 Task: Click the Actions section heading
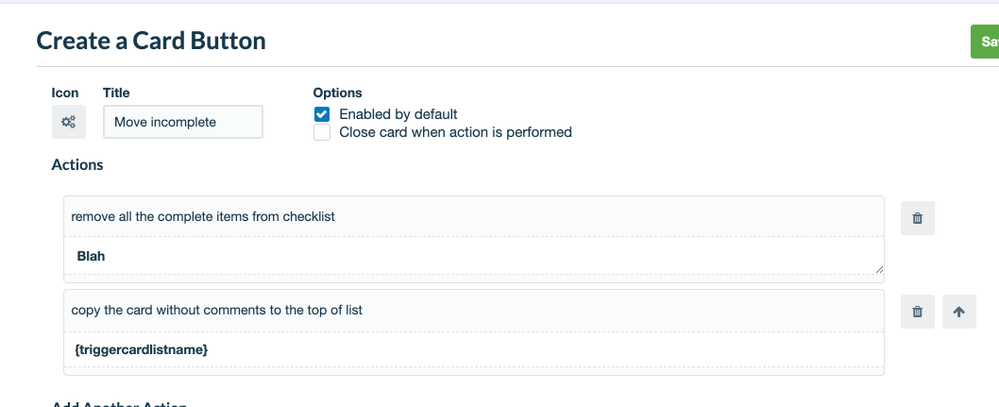[77, 165]
